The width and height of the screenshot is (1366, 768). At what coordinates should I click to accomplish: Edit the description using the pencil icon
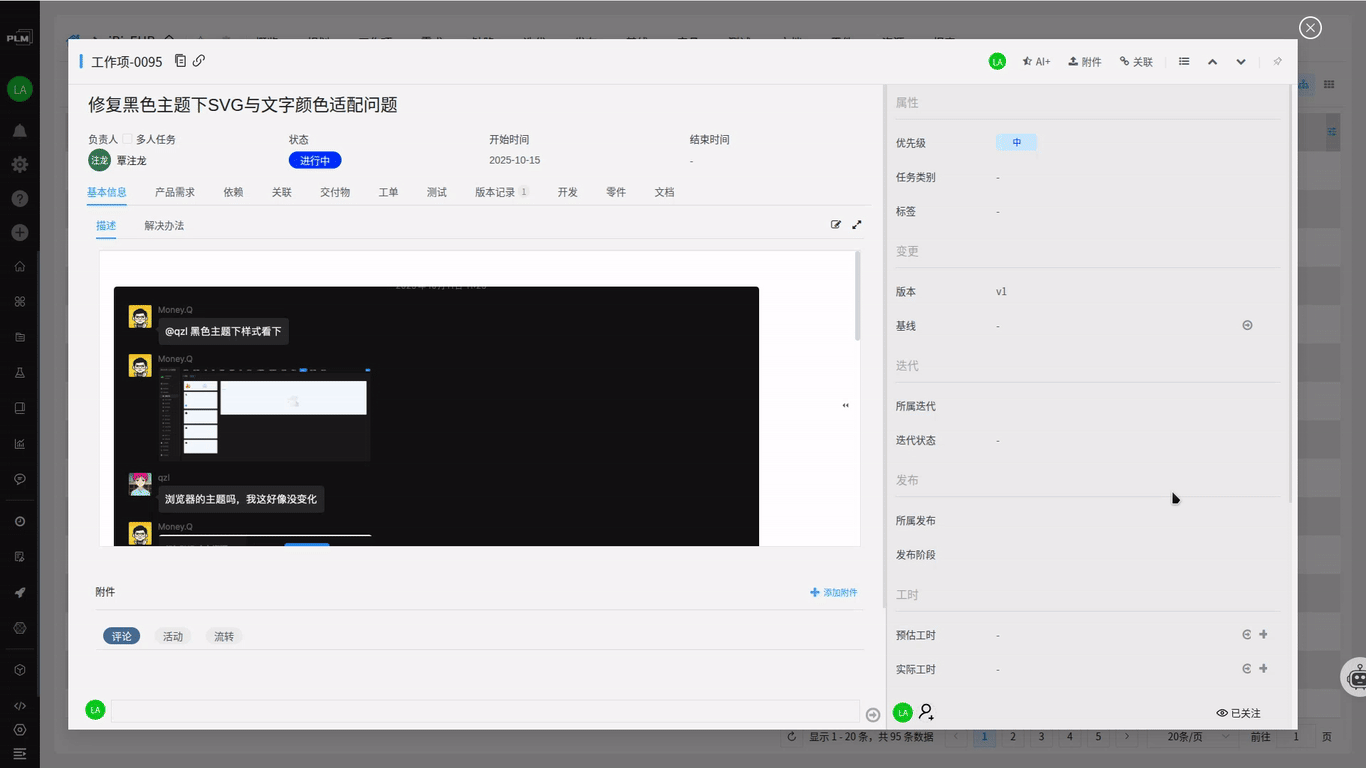click(x=835, y=224)
